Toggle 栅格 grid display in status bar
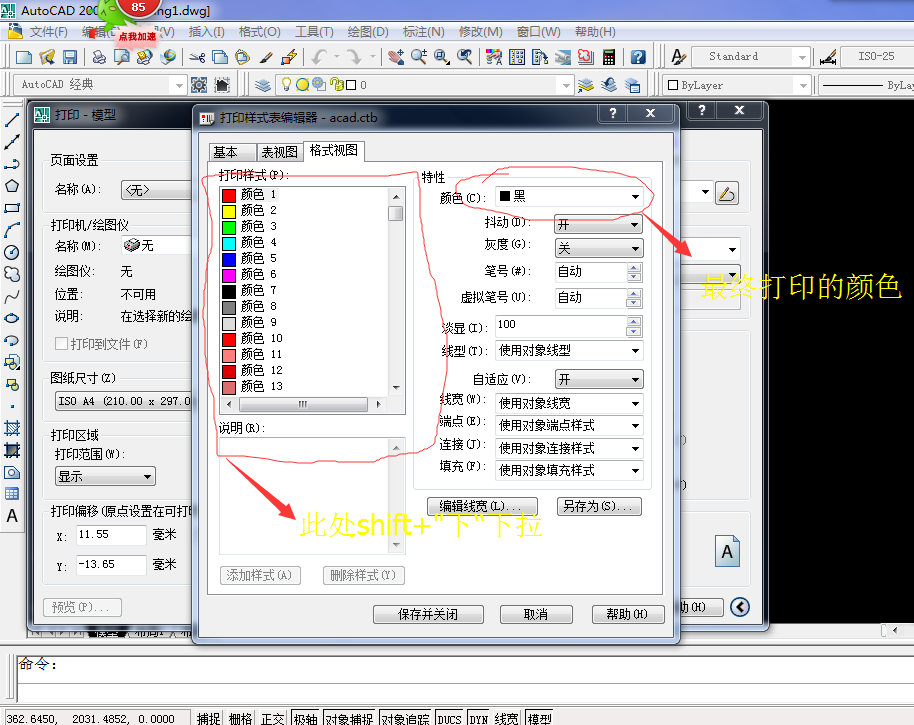Viewport: 914px width, 725px height. (x=240, y=718)
